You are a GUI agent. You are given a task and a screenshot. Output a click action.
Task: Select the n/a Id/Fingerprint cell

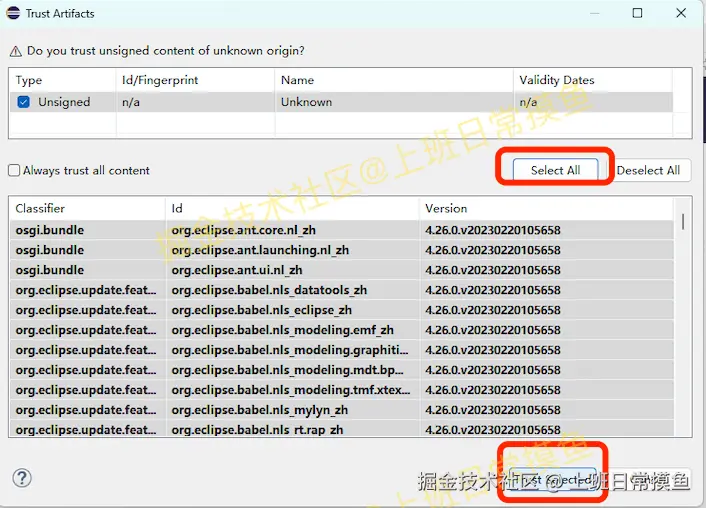195,102
